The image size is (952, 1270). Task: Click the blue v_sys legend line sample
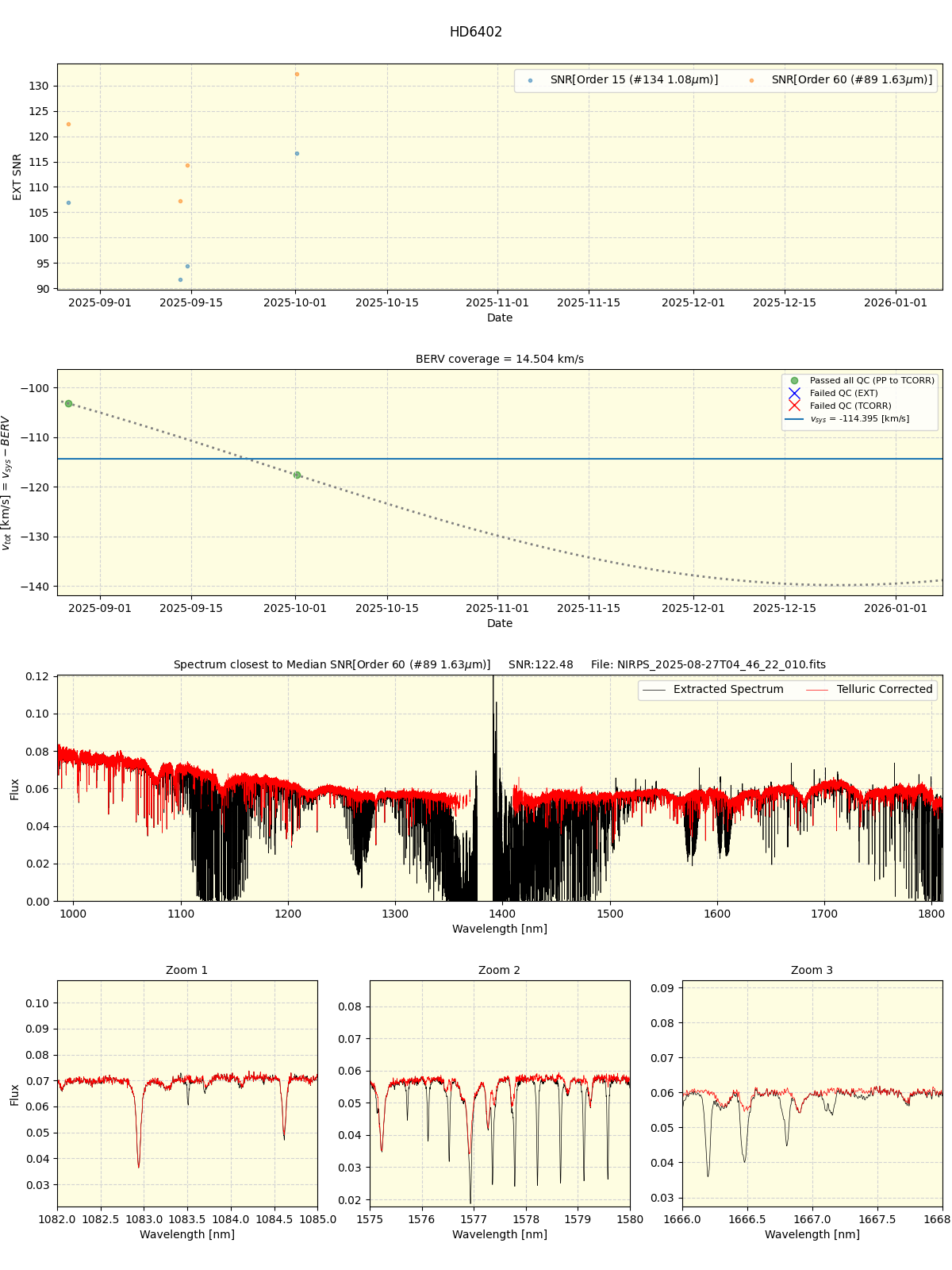pos(794,419)
